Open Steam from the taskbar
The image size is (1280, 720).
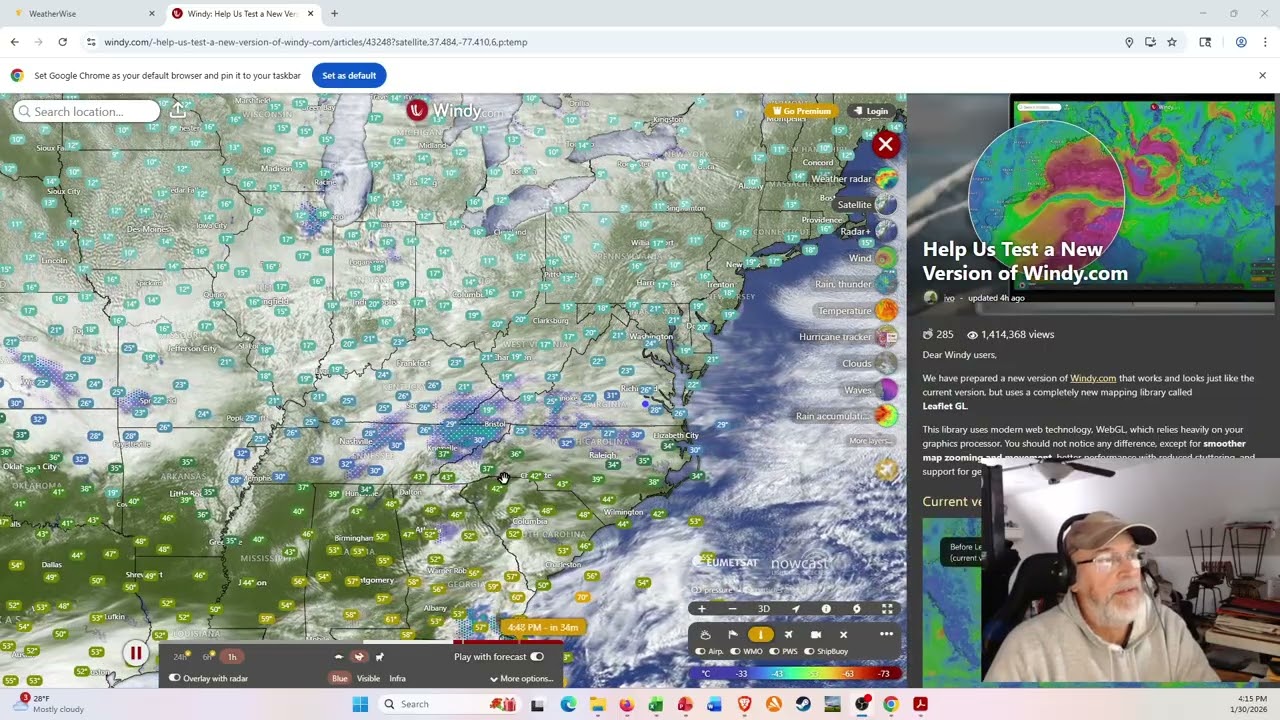click(803, 704)
